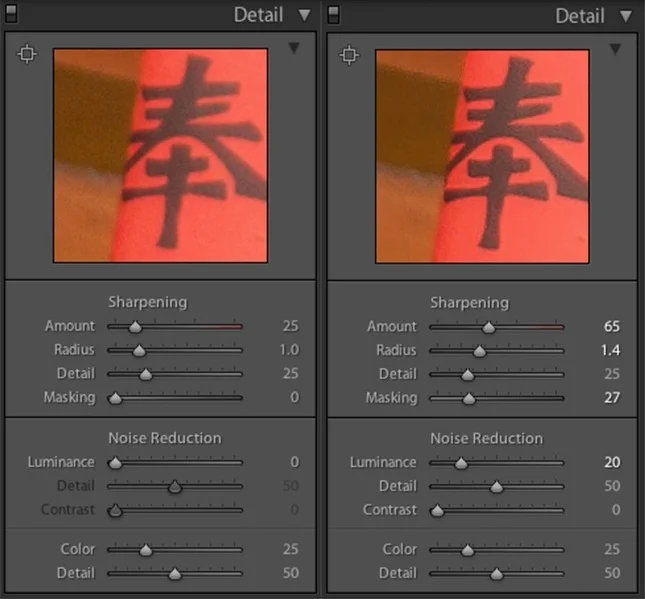Click the Sharpening heading in right panel
This screenshot has width=645, height=599.
click(x=469, y=303)
